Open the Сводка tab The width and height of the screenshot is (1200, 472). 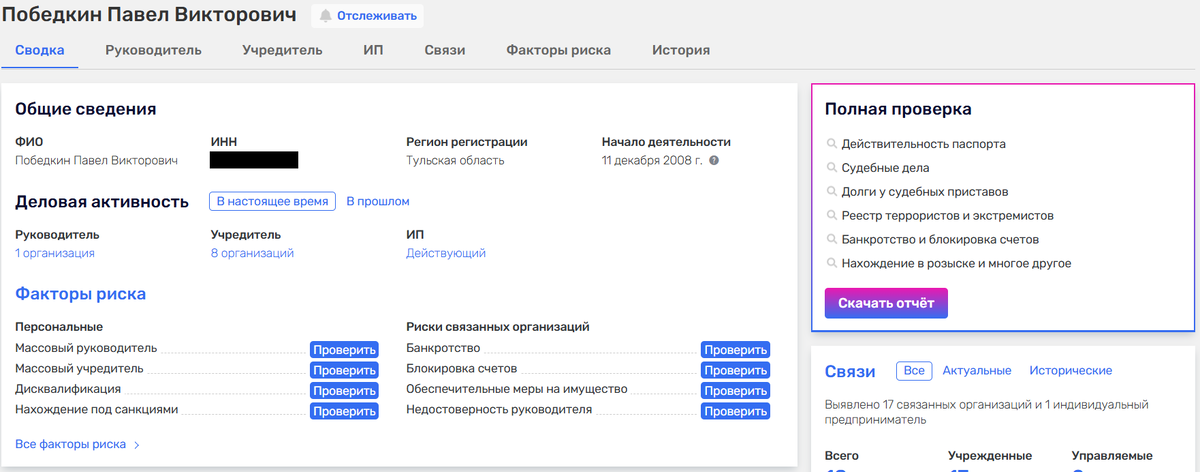tap(40, 50)
